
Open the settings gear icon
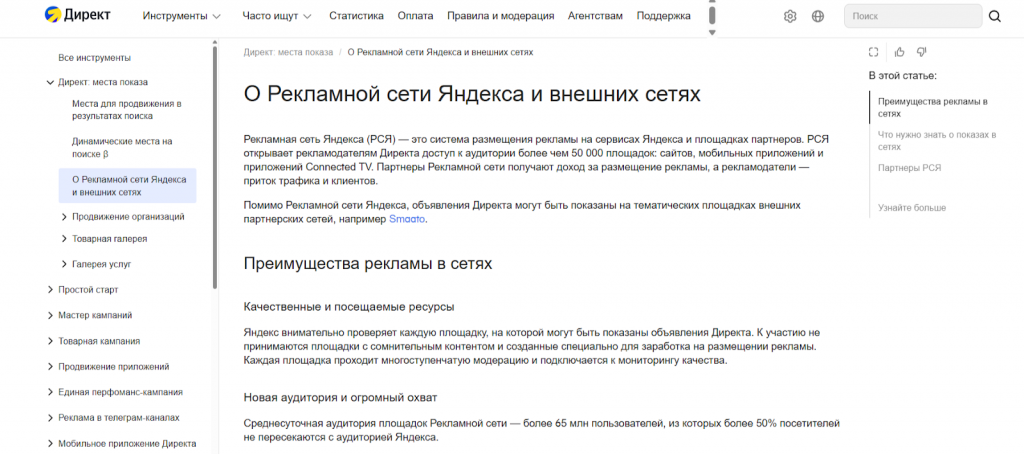[790, 16]
